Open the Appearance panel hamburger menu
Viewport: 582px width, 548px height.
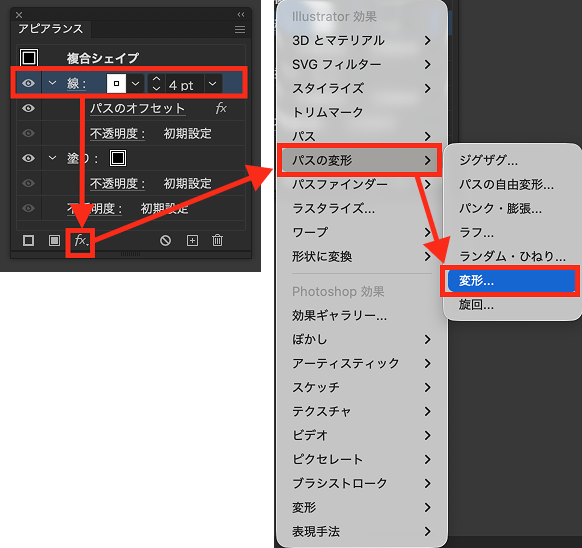click(x=240, y=29)
